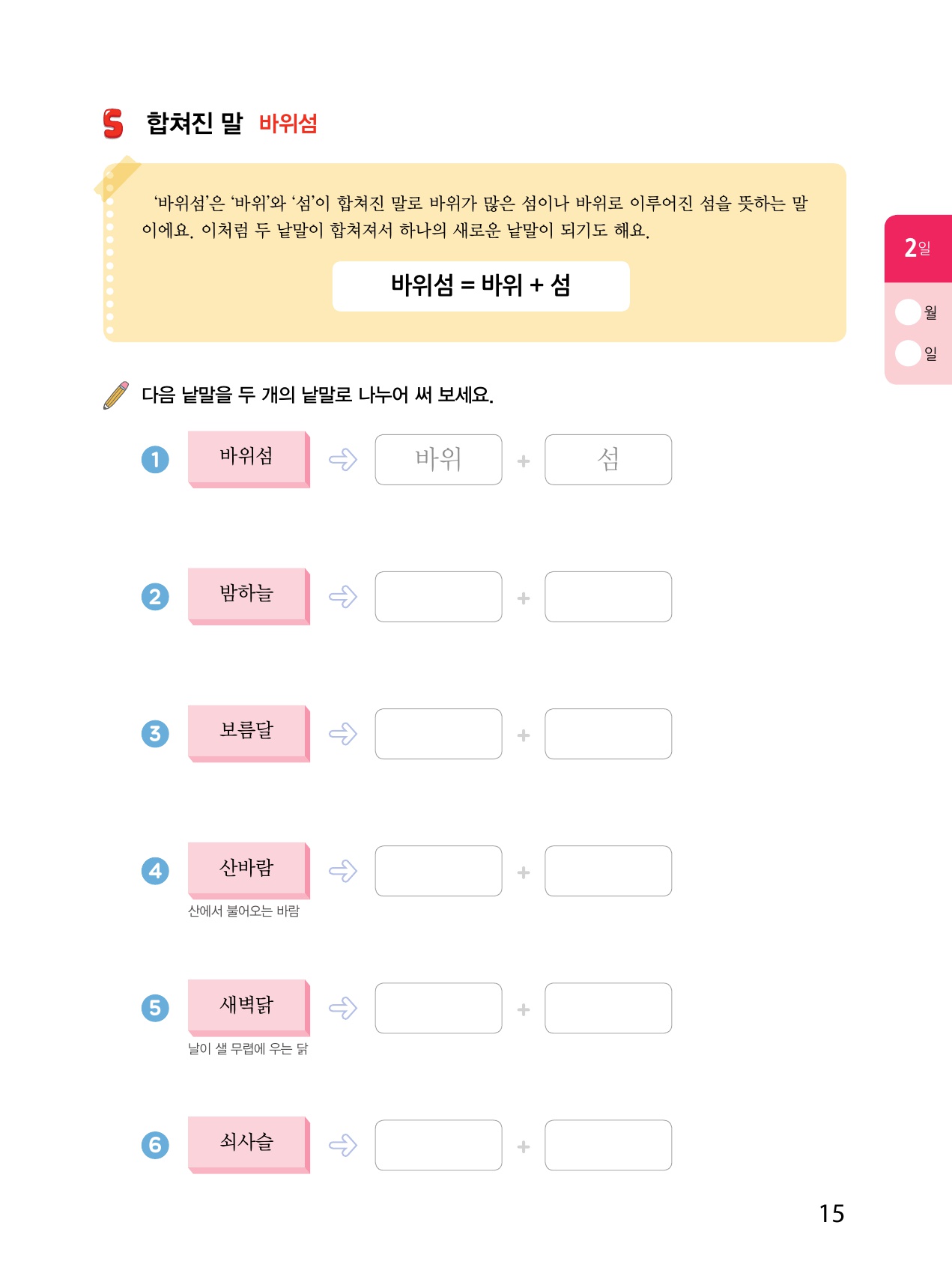952x1273 pixels.
Task: Click the month (월) circle
Action: tap(908, 312)
